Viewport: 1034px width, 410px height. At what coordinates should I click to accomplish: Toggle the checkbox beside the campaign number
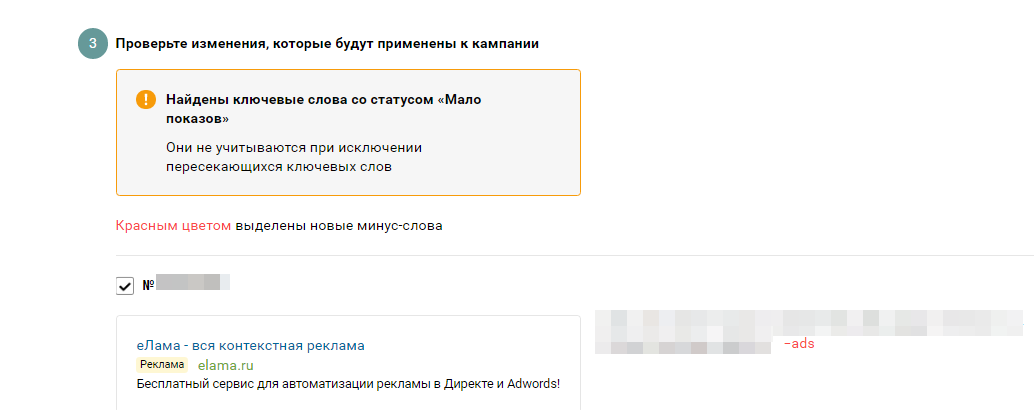[125, 286]
